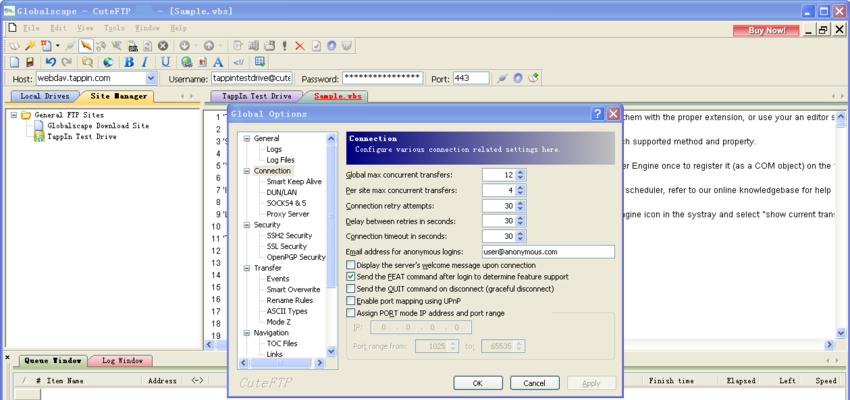Adjust Per site max concurrent transfers spinner
The image size is (850, 400).
tap(520, 191)
